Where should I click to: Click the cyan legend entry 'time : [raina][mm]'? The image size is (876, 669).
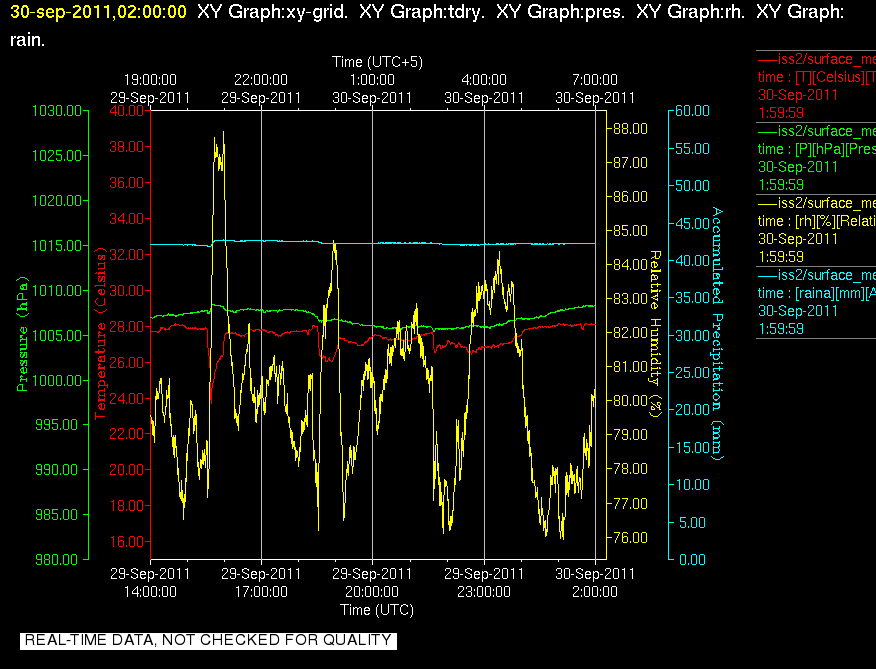816,293
